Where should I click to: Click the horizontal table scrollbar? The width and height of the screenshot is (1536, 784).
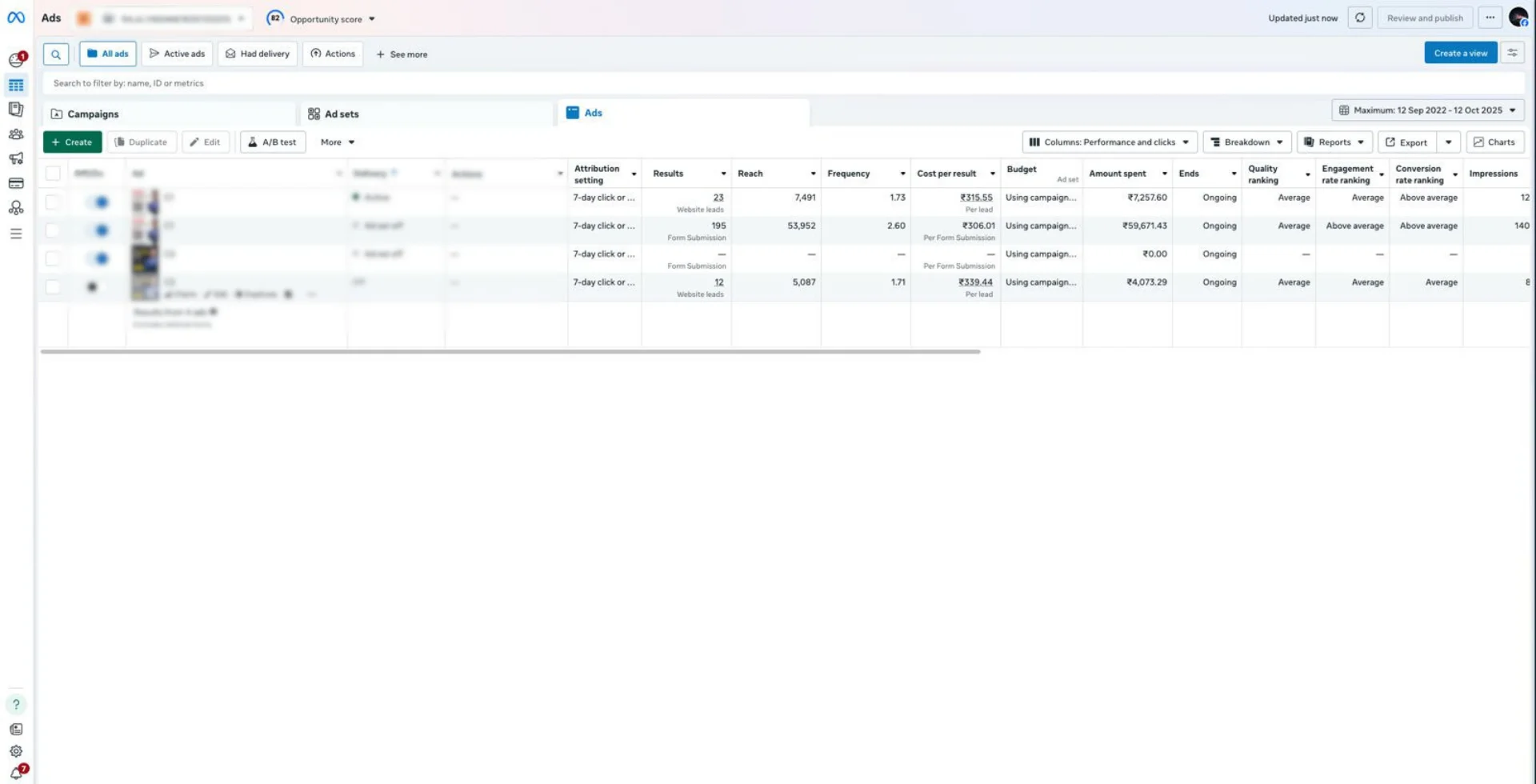pyautogui.click(x=510, y=351)
